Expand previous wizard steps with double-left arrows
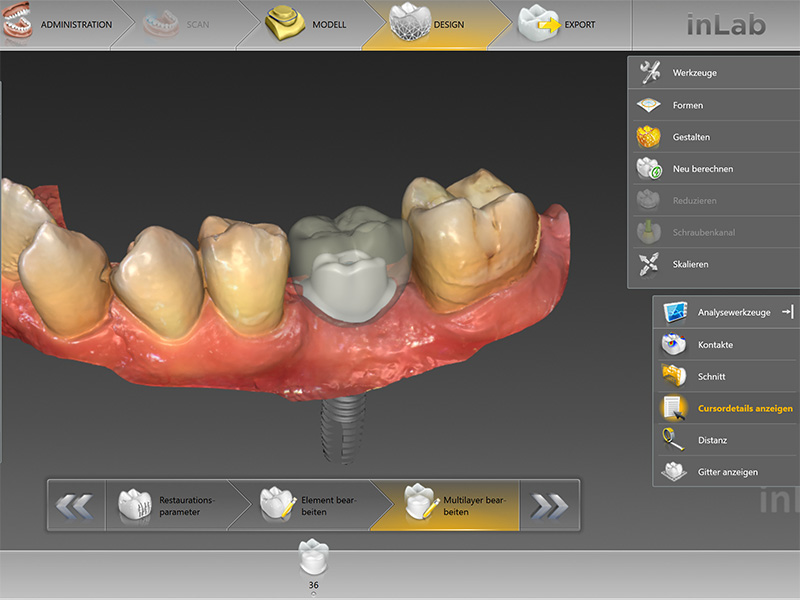The height and width of the screenshot is (600, 800). 77,505
